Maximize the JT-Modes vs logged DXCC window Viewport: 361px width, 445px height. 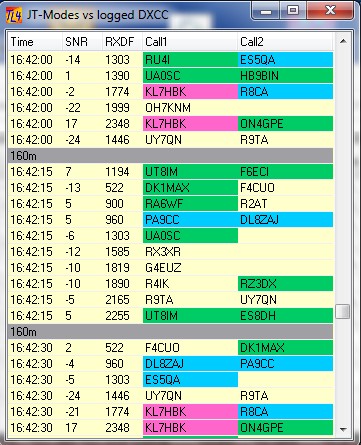(x=293, y=11)
